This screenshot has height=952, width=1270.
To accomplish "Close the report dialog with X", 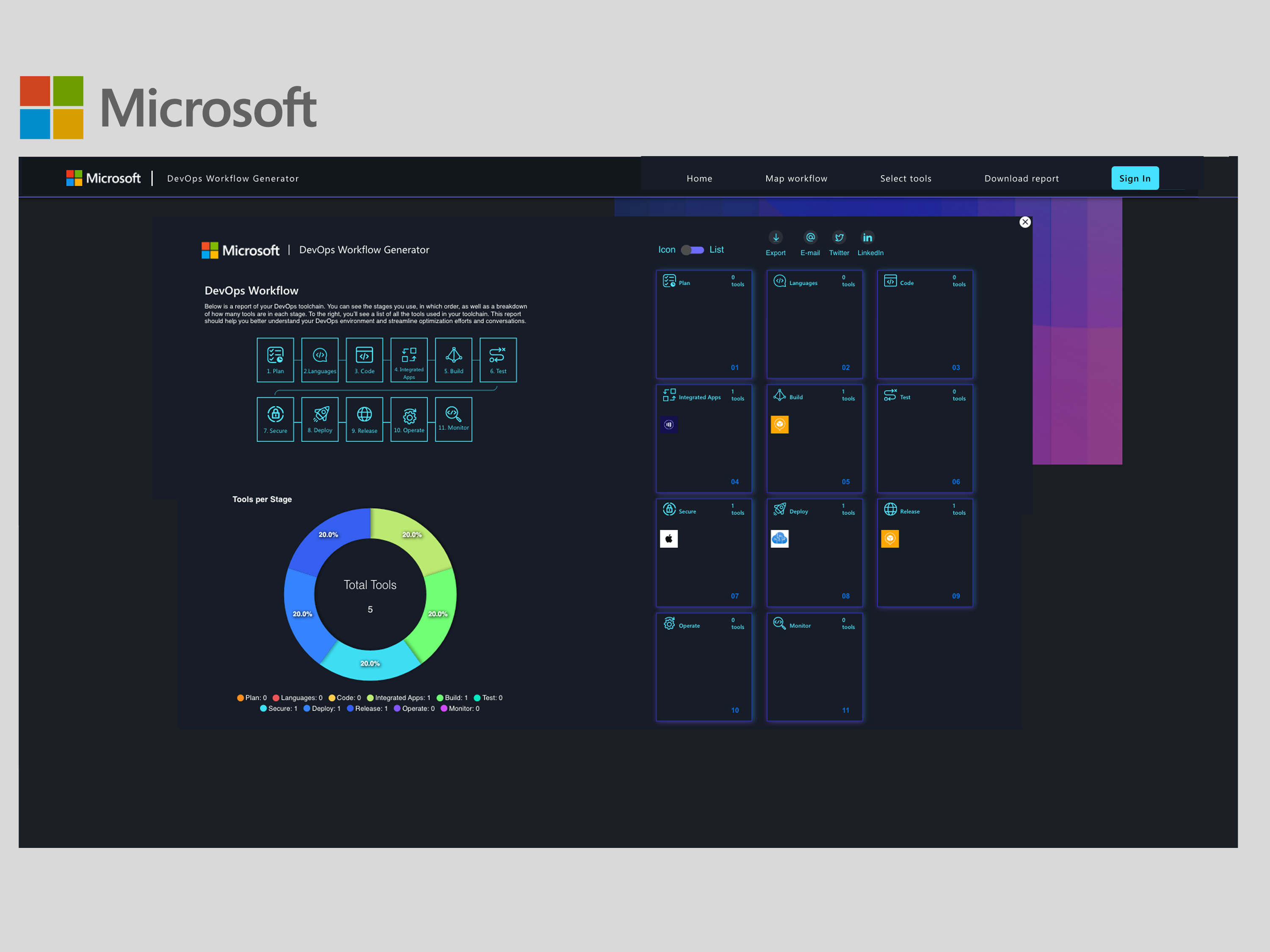I will 1025,222.
